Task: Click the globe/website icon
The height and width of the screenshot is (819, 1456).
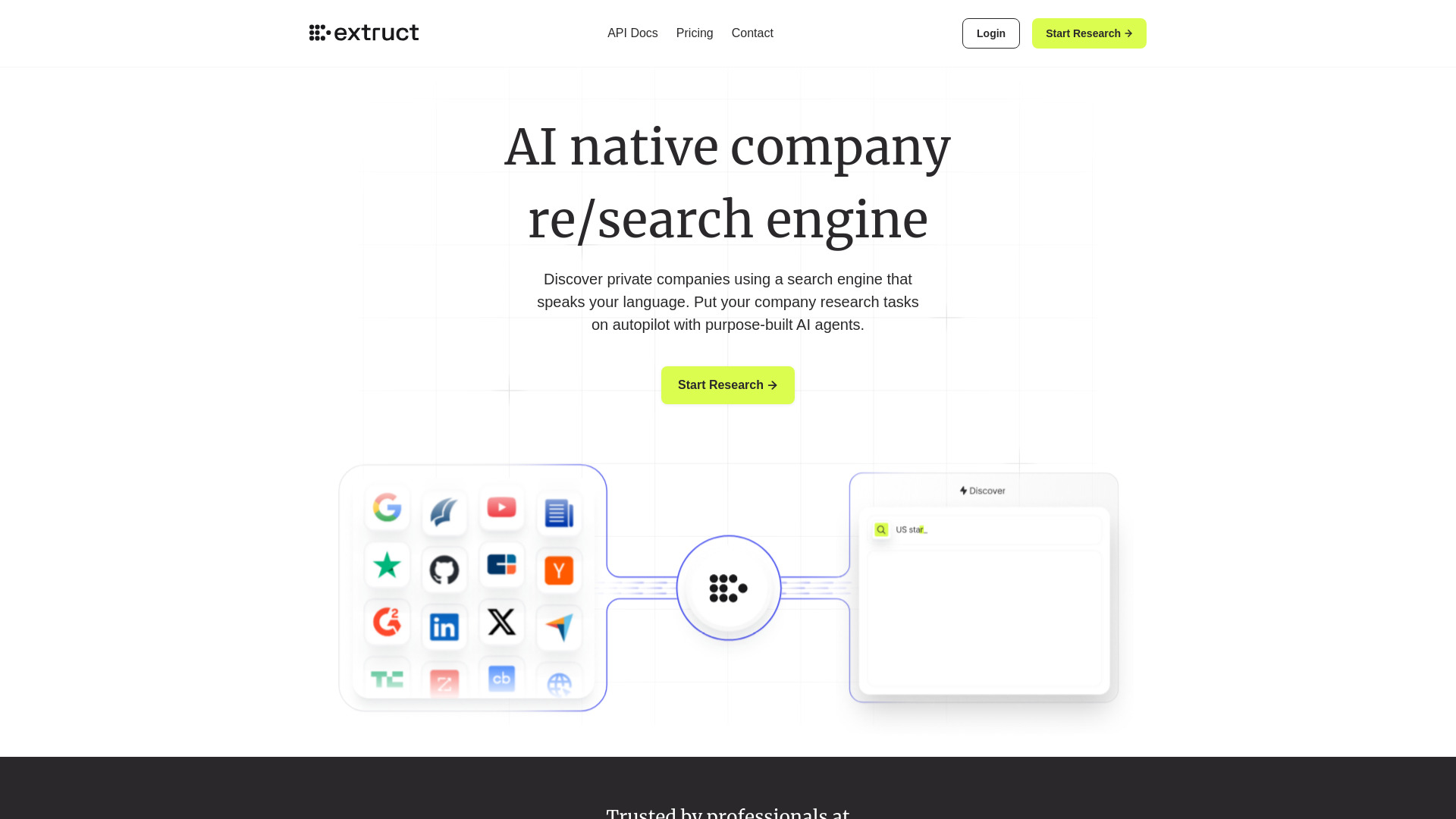Action: (560, 680)
